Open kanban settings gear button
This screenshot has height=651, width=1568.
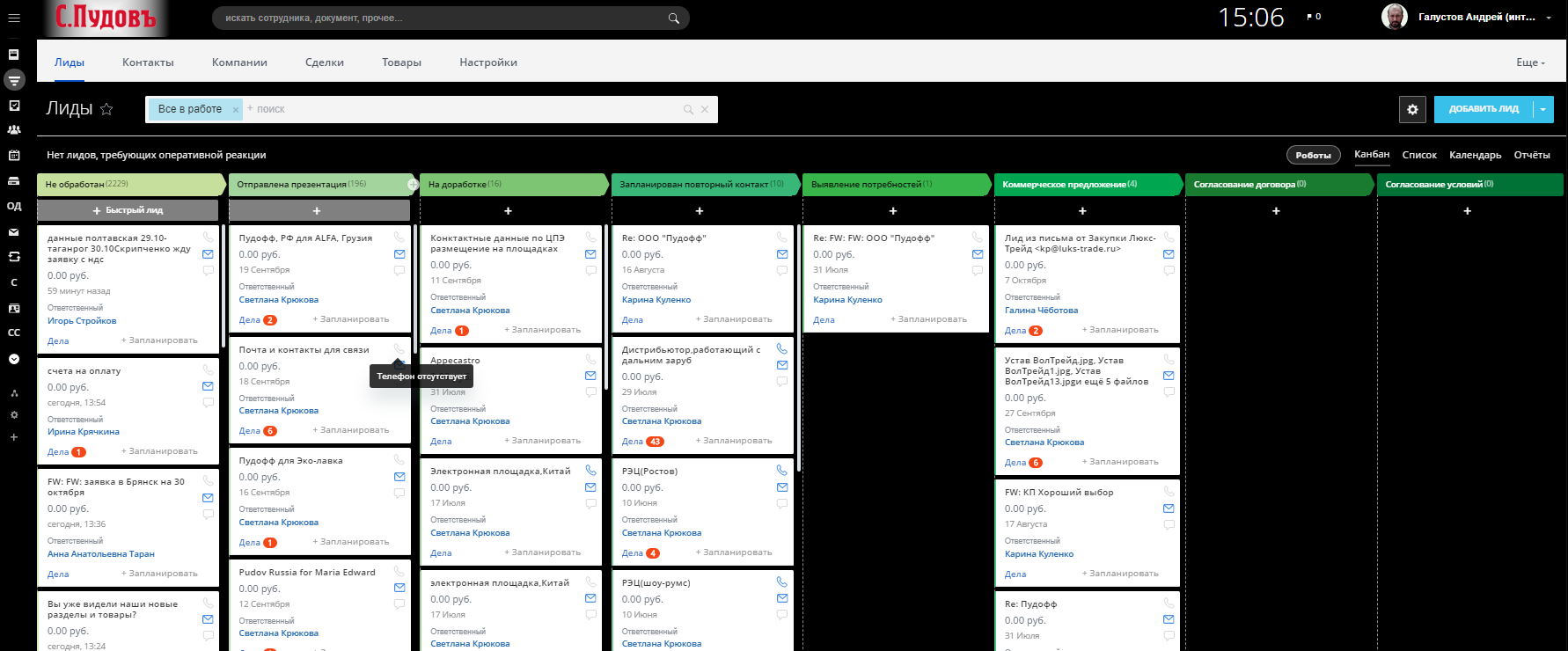pyautogui.click(x=1412, y=109)
